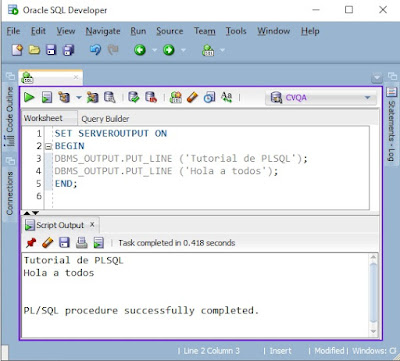Click the Autotrace icon
The image size is (400, 361).
click(93, 97)
